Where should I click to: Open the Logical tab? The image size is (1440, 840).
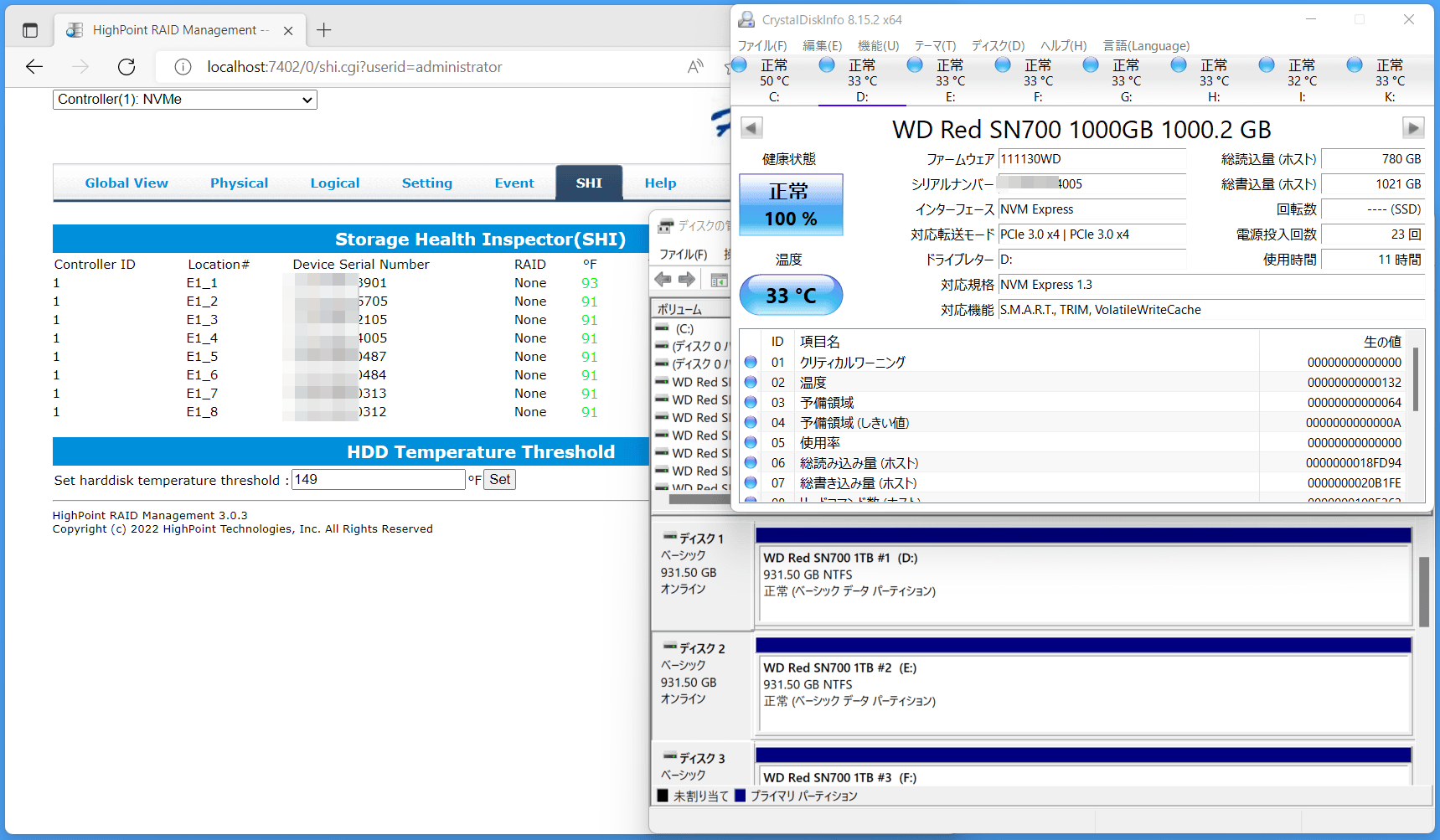(x=335, y=183)
